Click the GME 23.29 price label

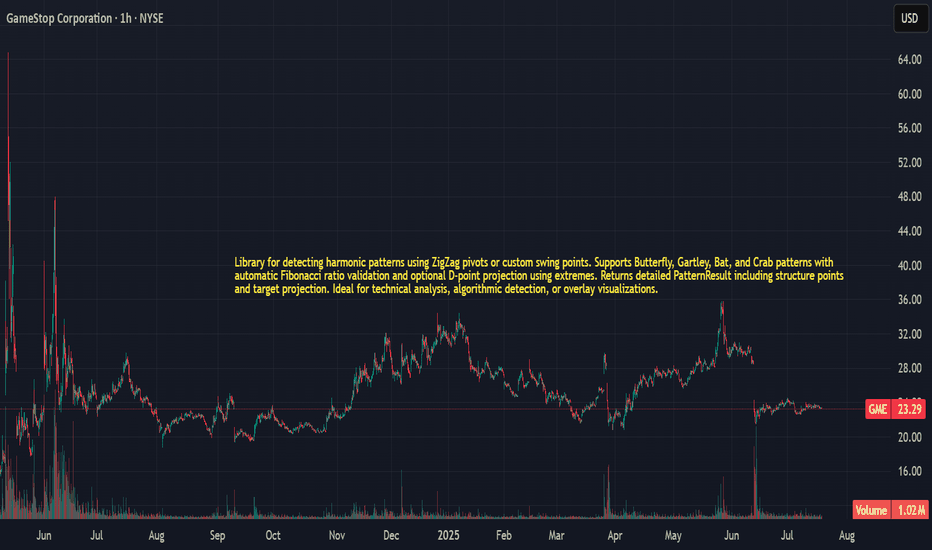[895, 409]
